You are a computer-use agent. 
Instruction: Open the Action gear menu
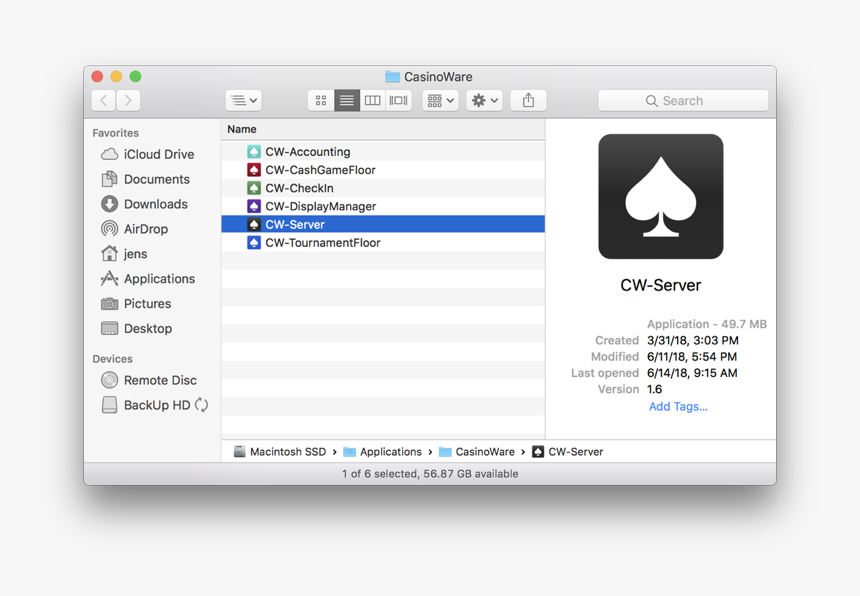[484, 100]
